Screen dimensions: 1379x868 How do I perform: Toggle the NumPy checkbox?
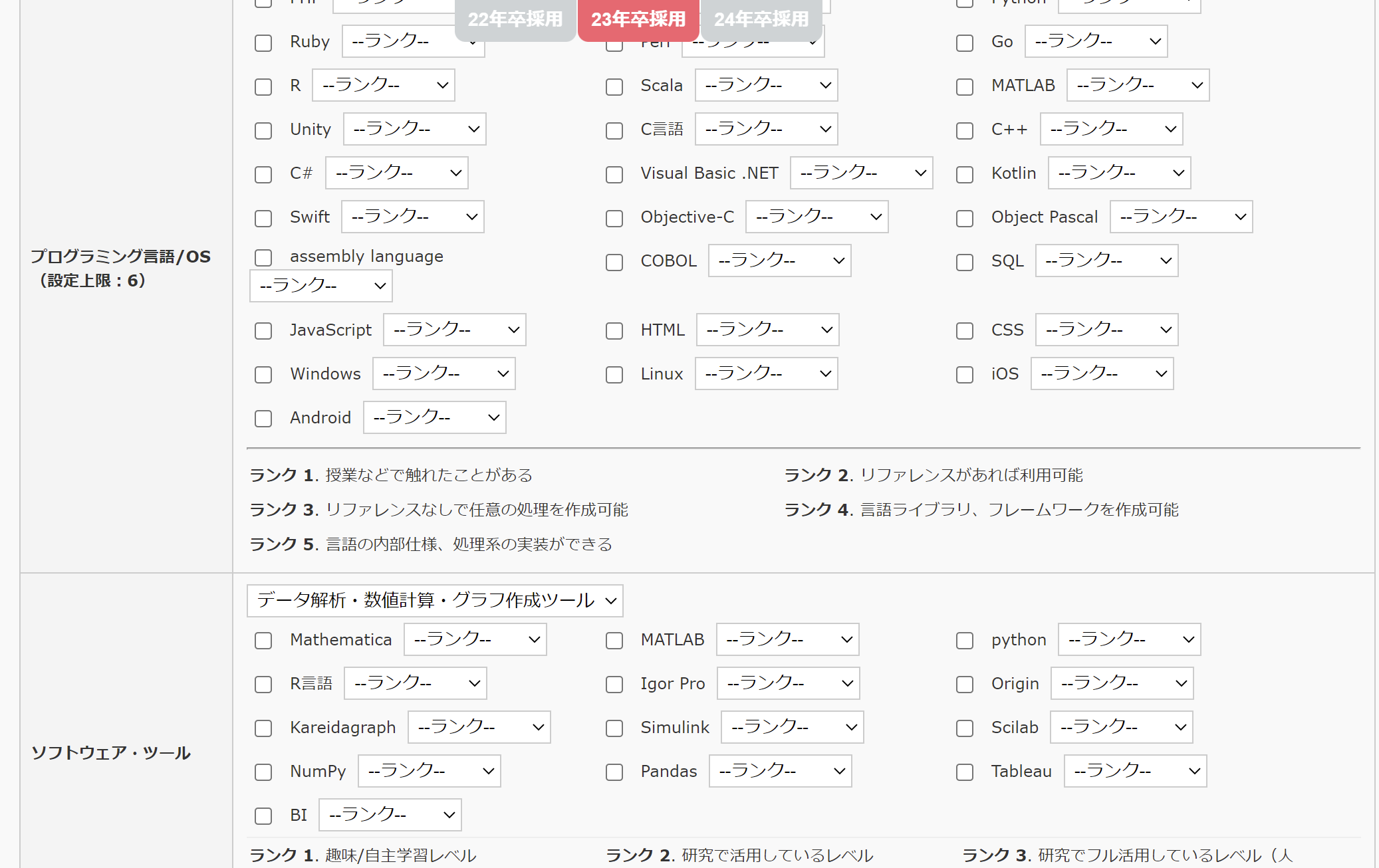[x=263, y=772]
